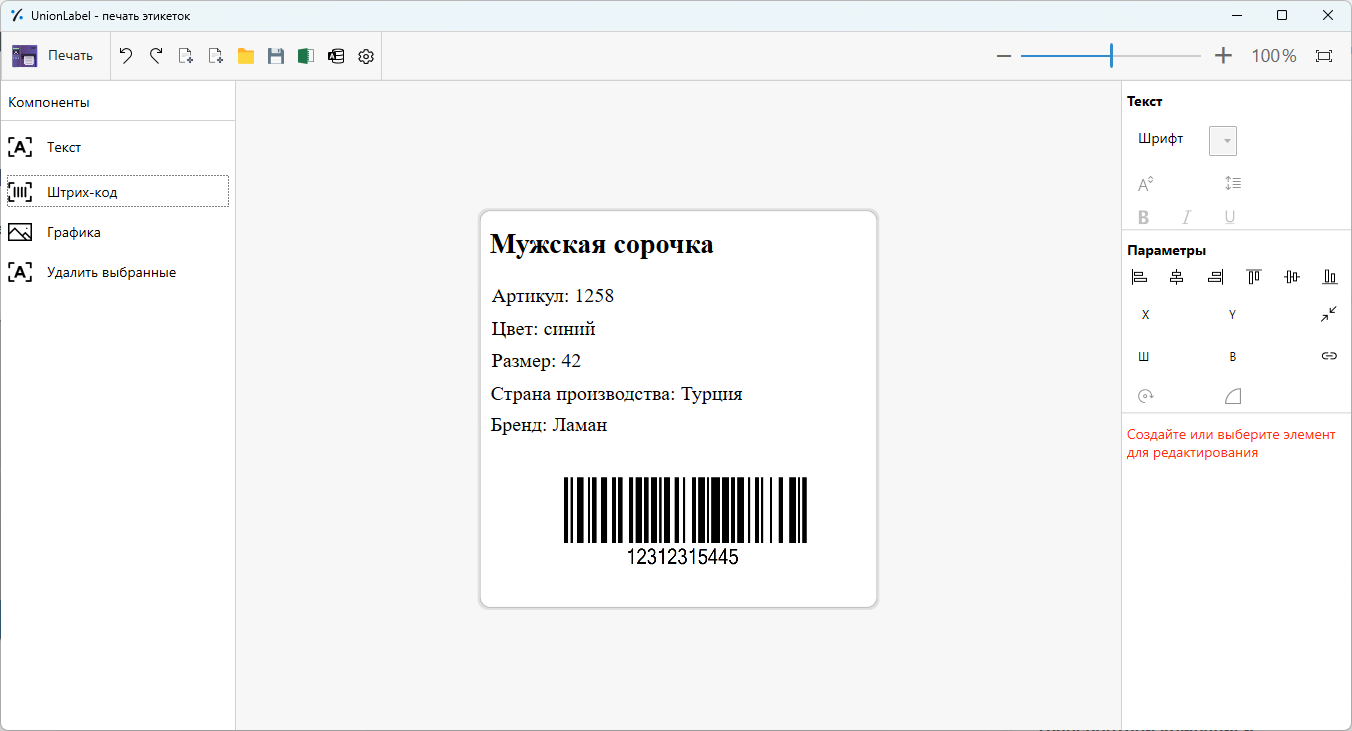The image size is (1352, 731).
Task: Click the Access database icon
Action: pos(336,56)
